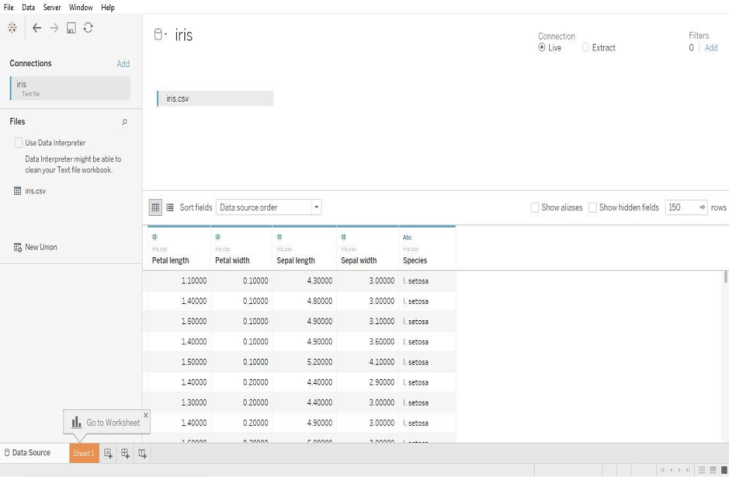Image resolution: width=729 pixels, height=477 pixels.
Task: Click the refresh data source icon
Action: tap(88, 28)
